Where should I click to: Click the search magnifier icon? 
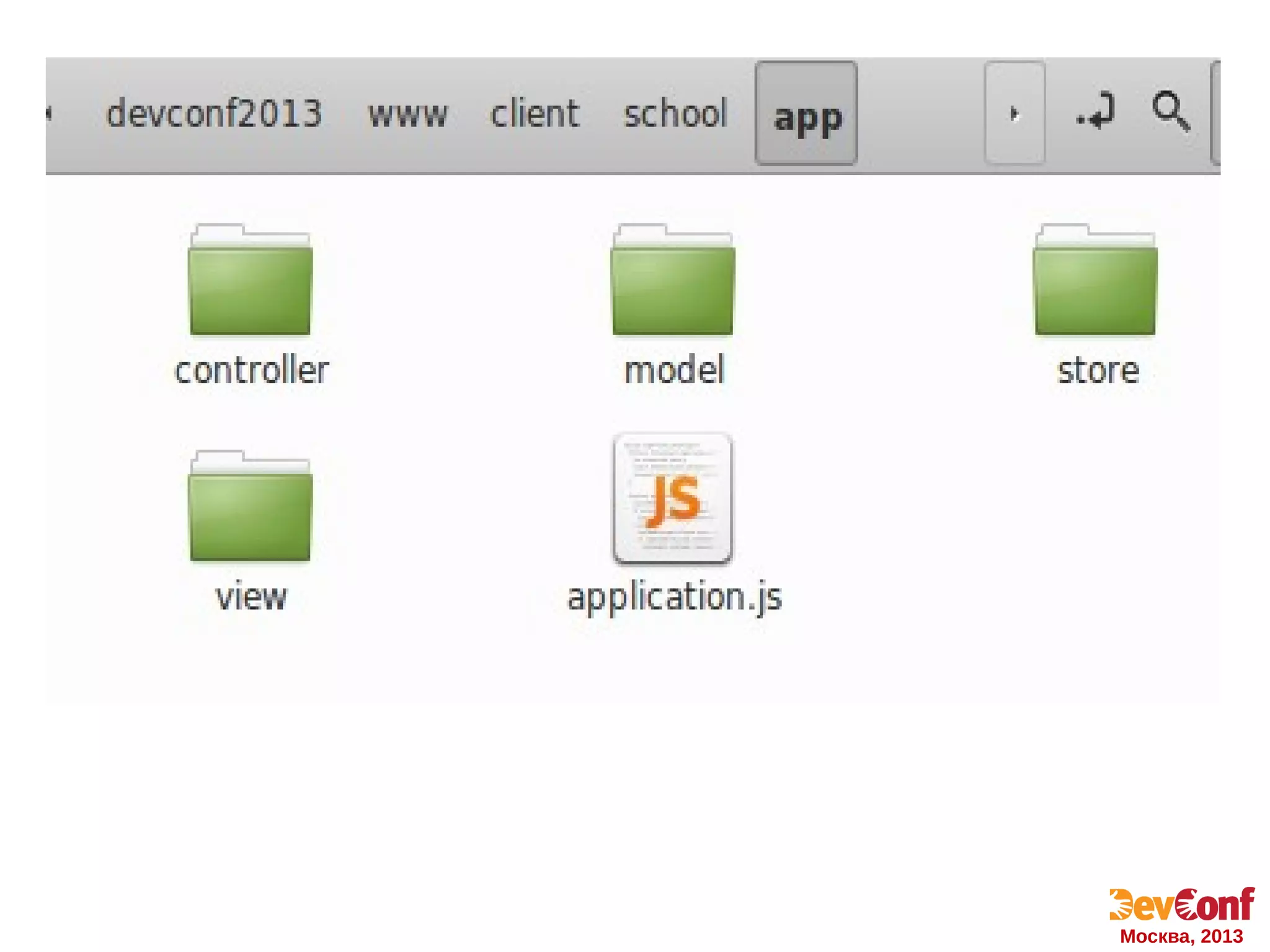(1170, 112)
